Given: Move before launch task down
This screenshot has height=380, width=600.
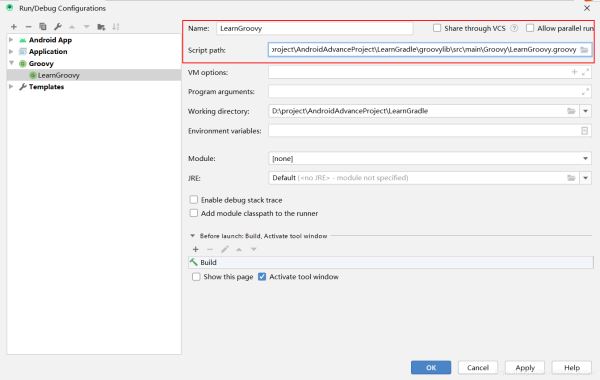Looking at the screenshot, I should [254, 250].
